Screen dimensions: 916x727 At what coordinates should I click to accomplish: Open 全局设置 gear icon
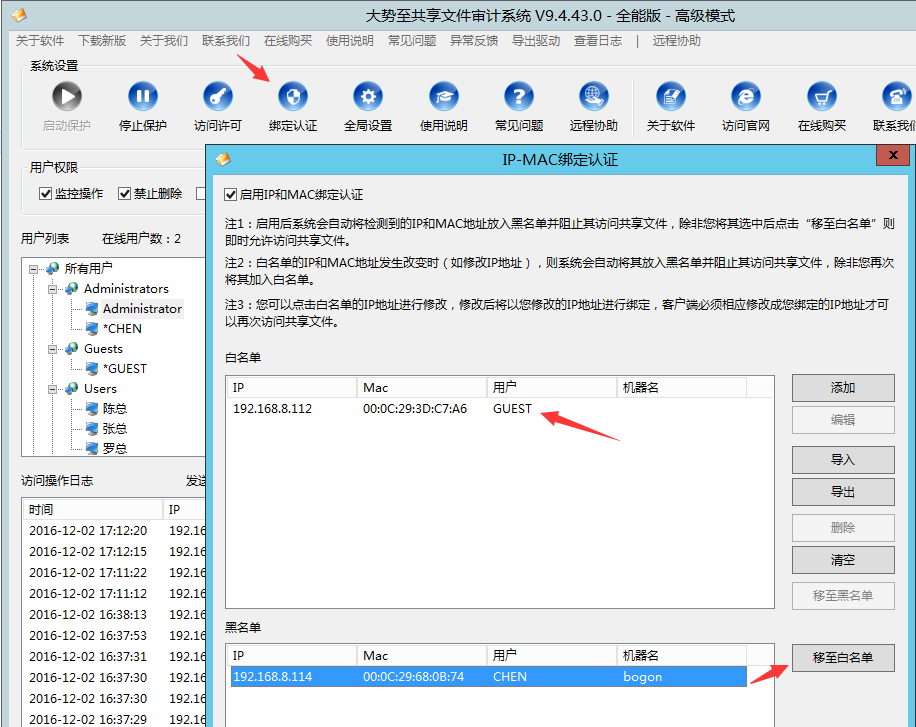pyautogui.click(x=368, y=97)
